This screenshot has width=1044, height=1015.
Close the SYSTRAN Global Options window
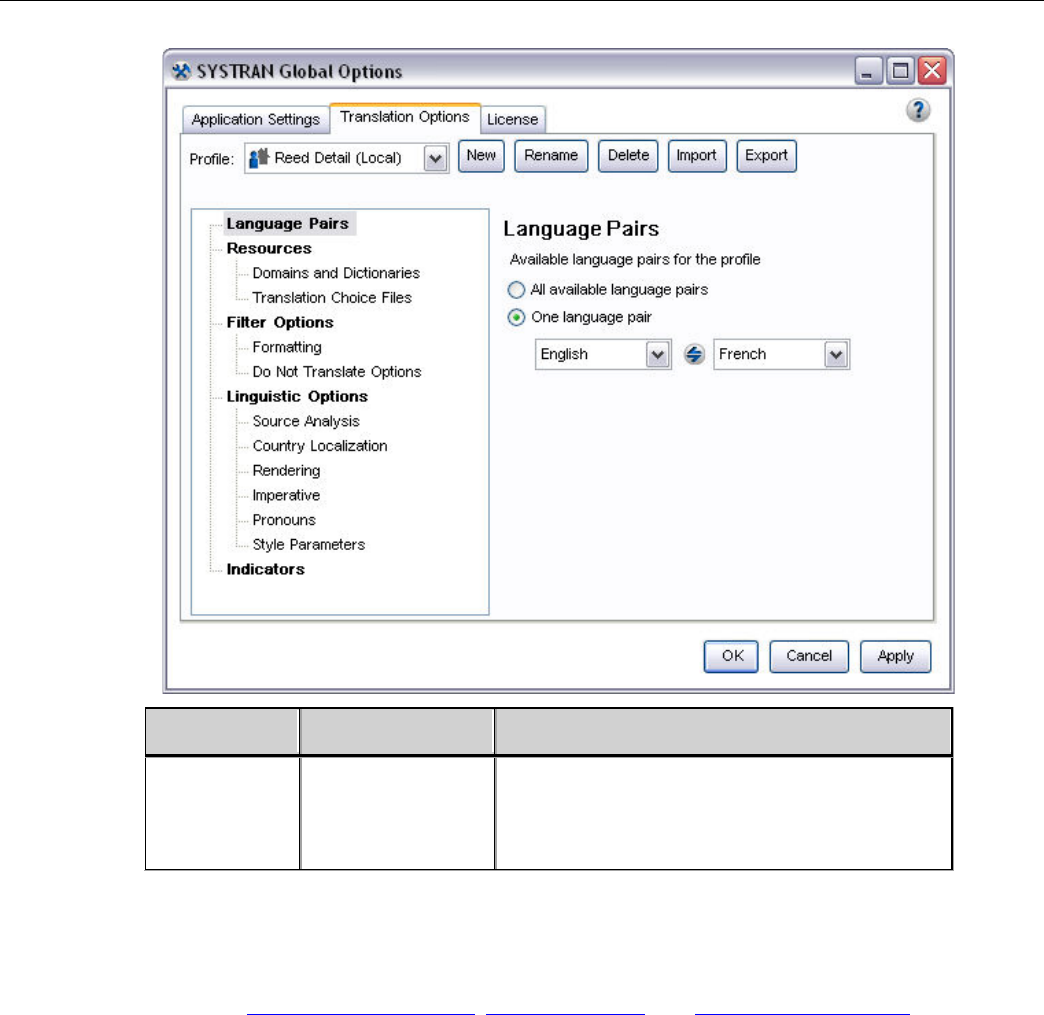tap(932, 71)
